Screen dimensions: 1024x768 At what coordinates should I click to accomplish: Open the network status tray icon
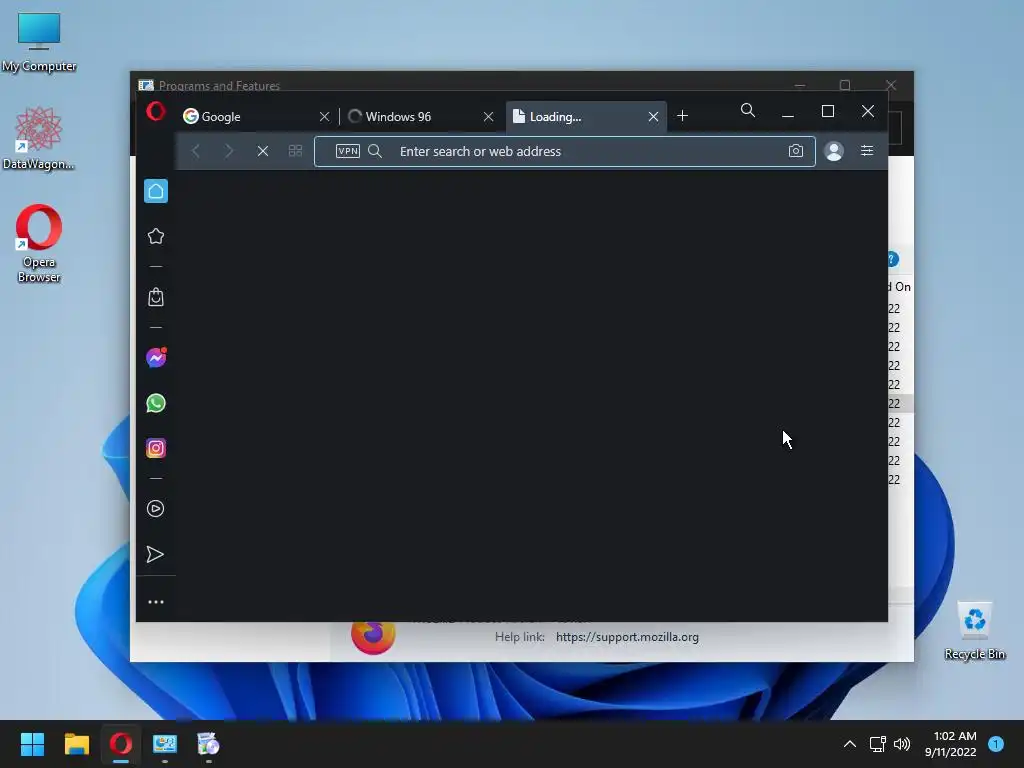[877, 744]
